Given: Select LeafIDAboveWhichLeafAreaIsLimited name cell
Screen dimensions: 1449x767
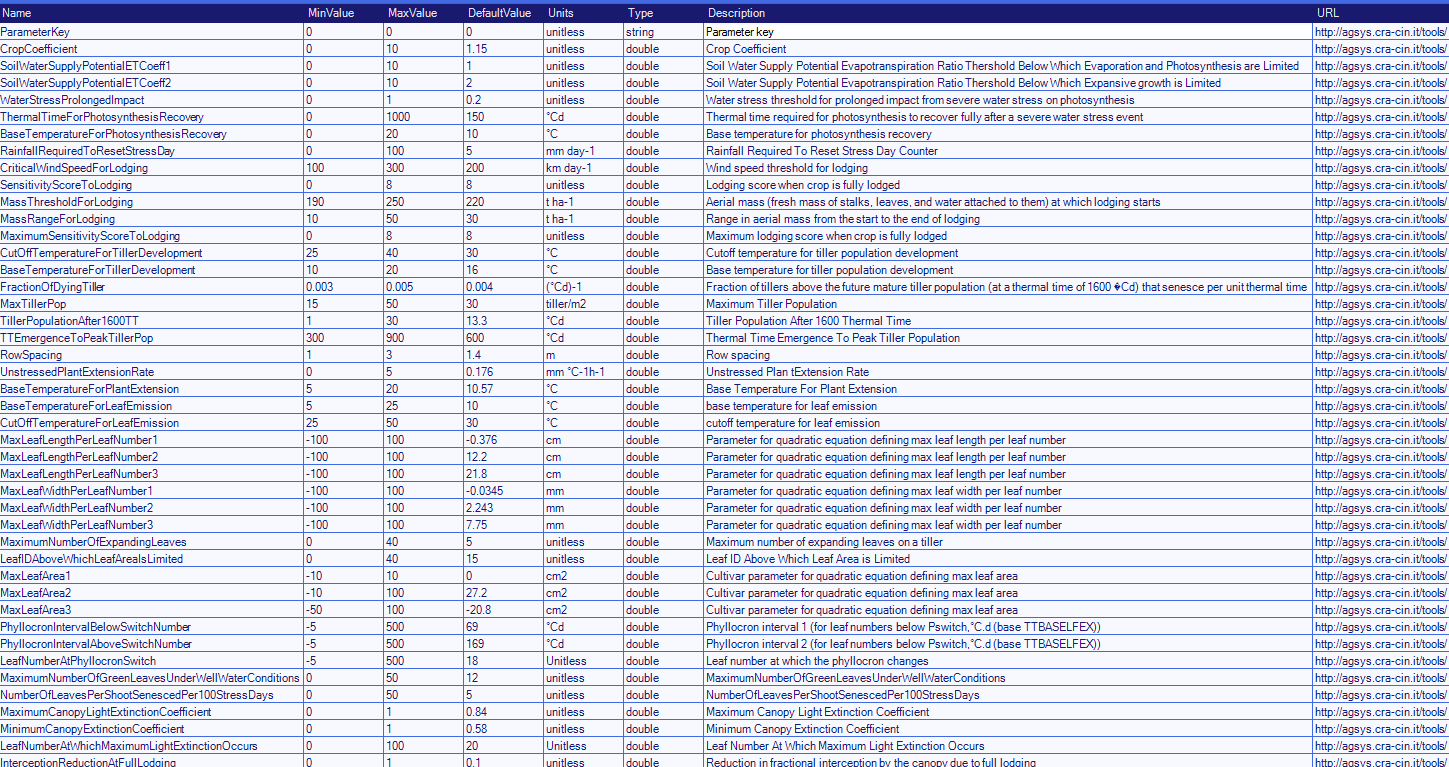Looking at the screenshot, I should 152,559.
